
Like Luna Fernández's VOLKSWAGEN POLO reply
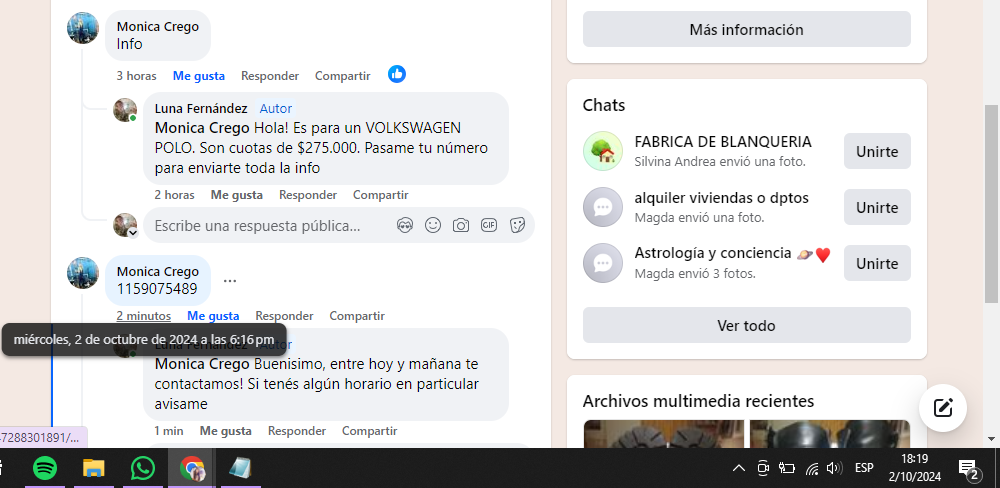pyautogui.click(x=237, y=195)
